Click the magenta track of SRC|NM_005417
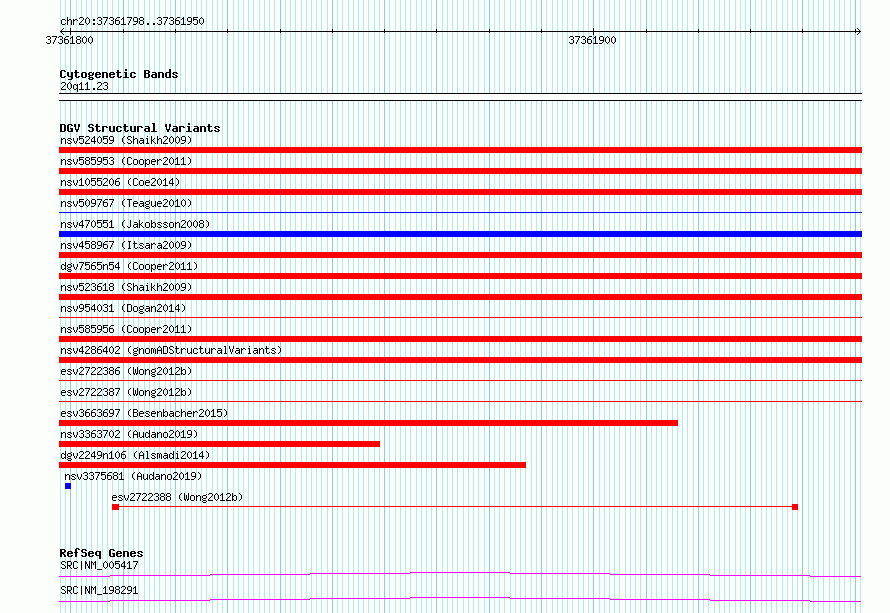The height and width of the screenshot is (613, 890). (x=460, y=574)
